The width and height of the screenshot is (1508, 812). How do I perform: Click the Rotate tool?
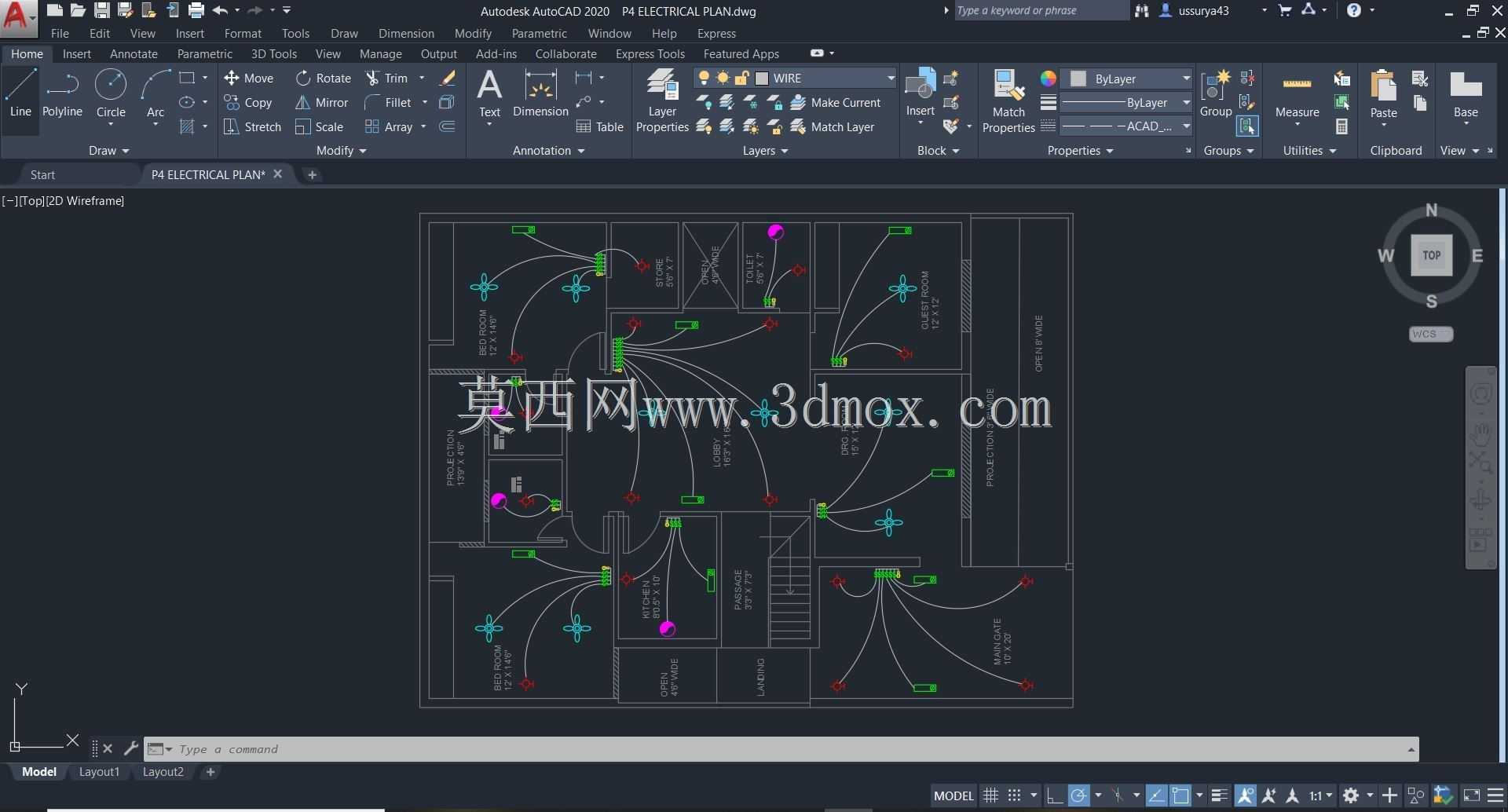pos(323,78)
